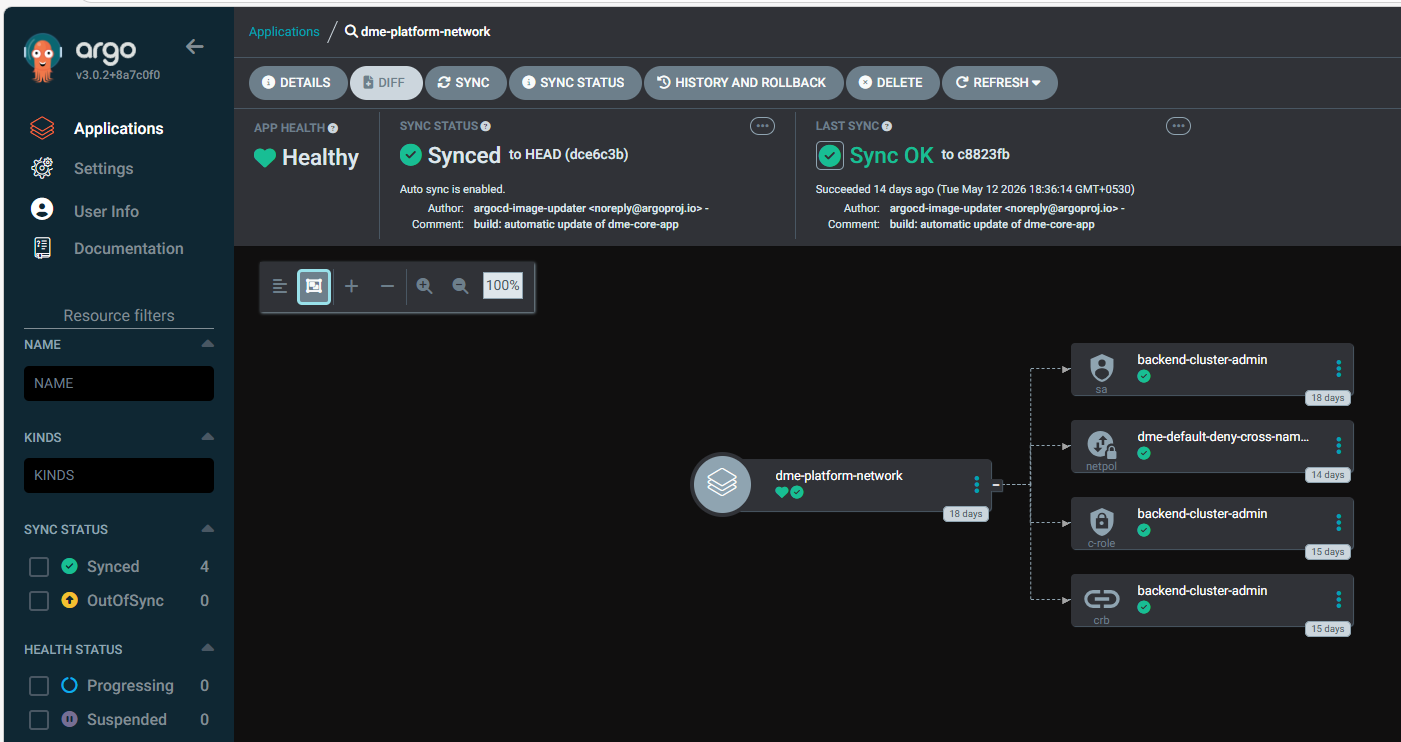Select the network view icon
Viewport: 1401px width, 742px height.
(x=314, y=286)
